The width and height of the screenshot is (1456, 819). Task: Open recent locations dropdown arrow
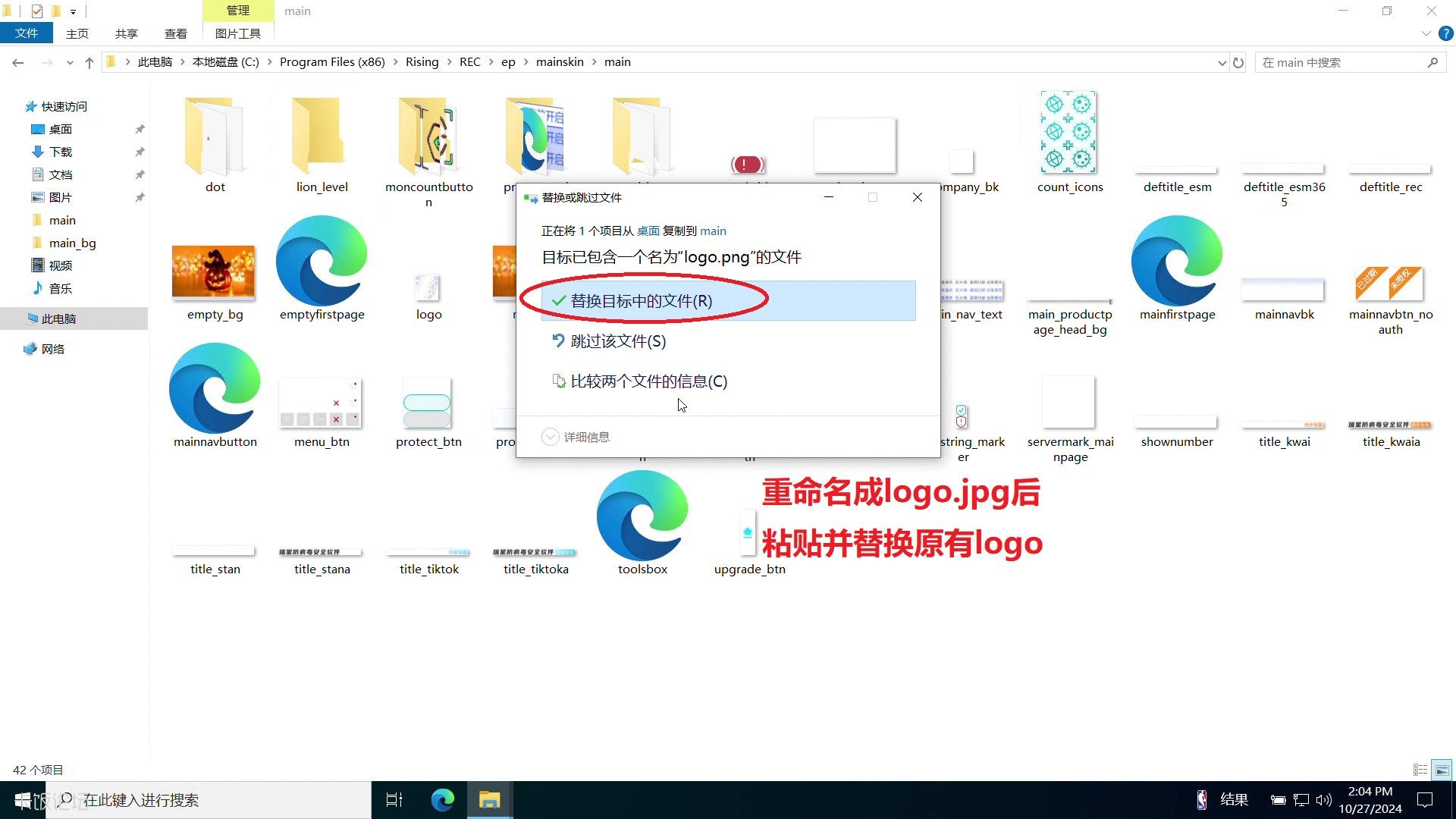pos(70,63)
